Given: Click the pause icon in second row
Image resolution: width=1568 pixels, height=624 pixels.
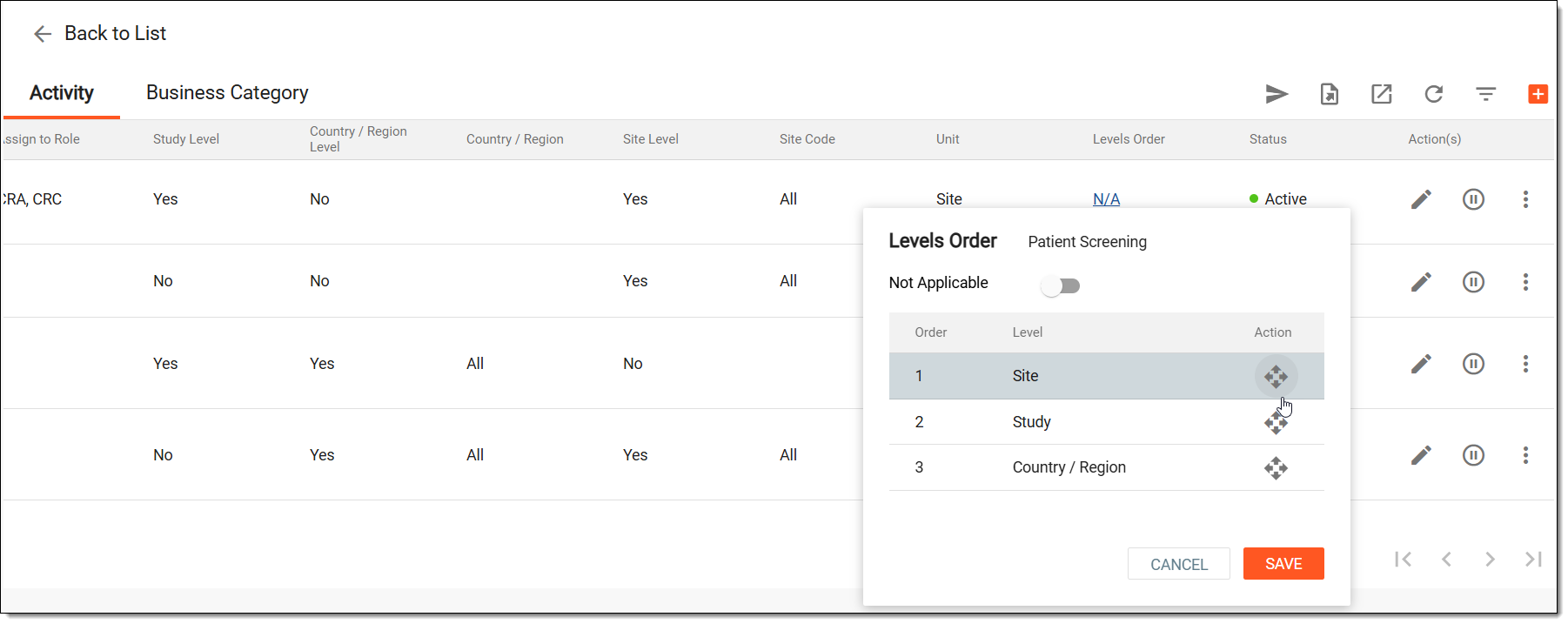Looking at the screenshot, I should pos(1473,282).
